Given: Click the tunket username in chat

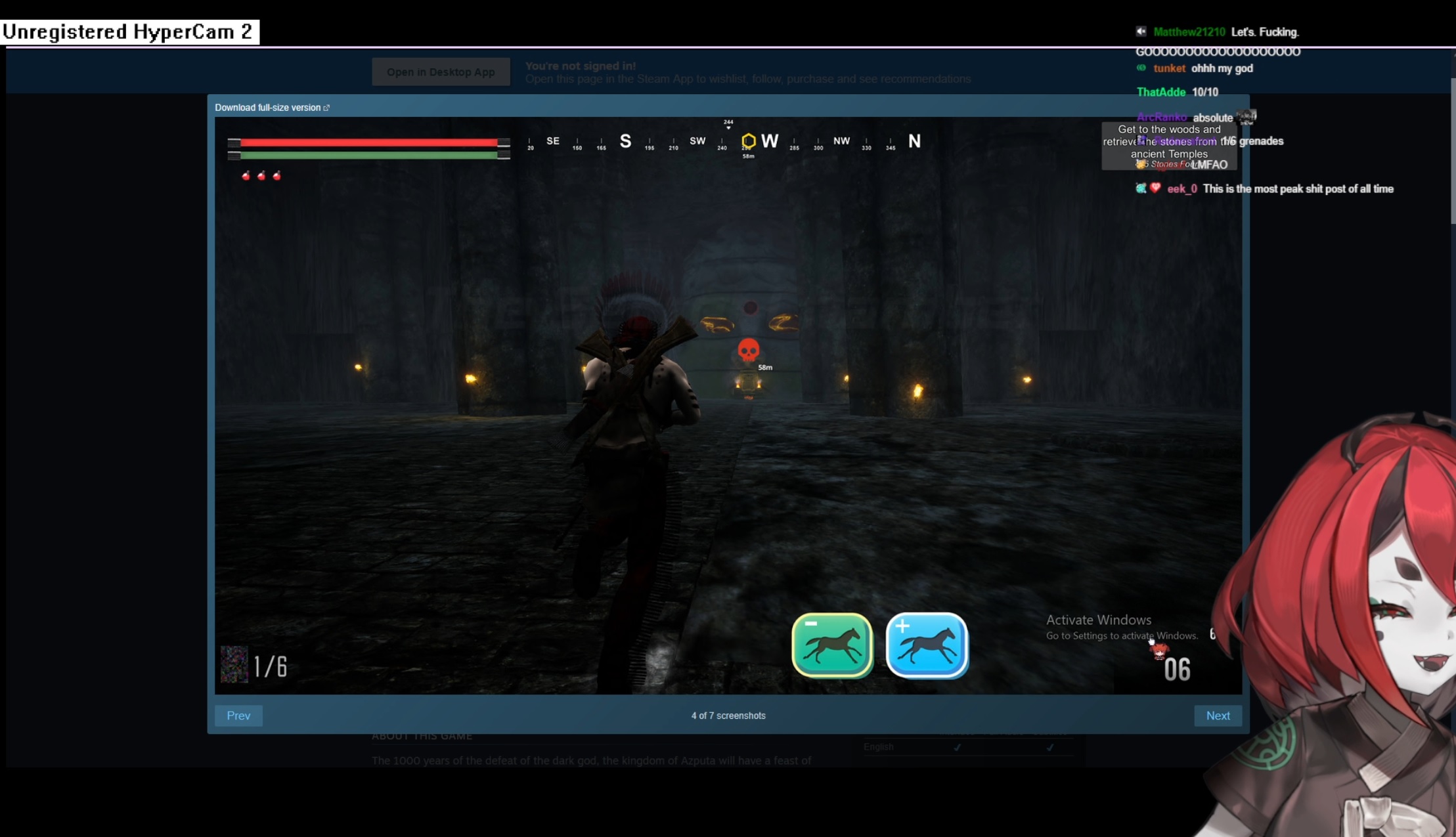Looking at the screenshot, I should 1169,68.
